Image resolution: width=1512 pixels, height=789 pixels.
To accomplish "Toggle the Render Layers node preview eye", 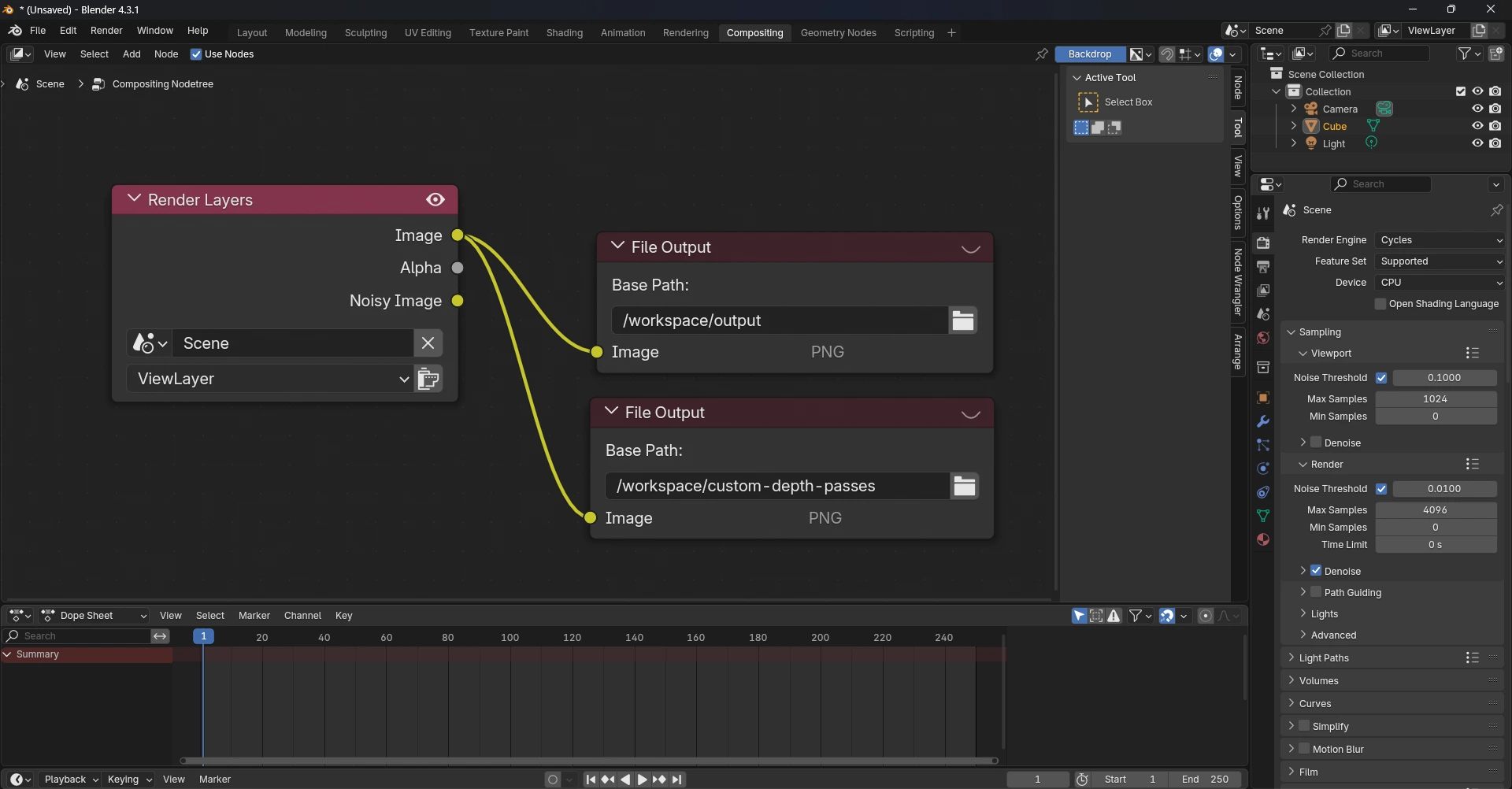I will point(435,199).
